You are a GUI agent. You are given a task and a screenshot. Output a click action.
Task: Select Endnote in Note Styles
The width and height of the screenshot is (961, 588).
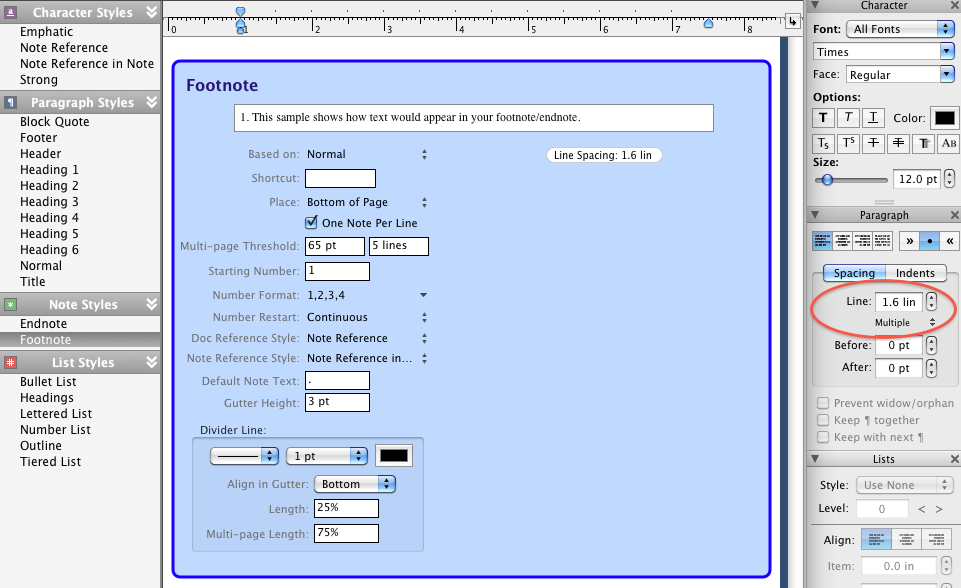pyautogui.click(x=44, y=324)
